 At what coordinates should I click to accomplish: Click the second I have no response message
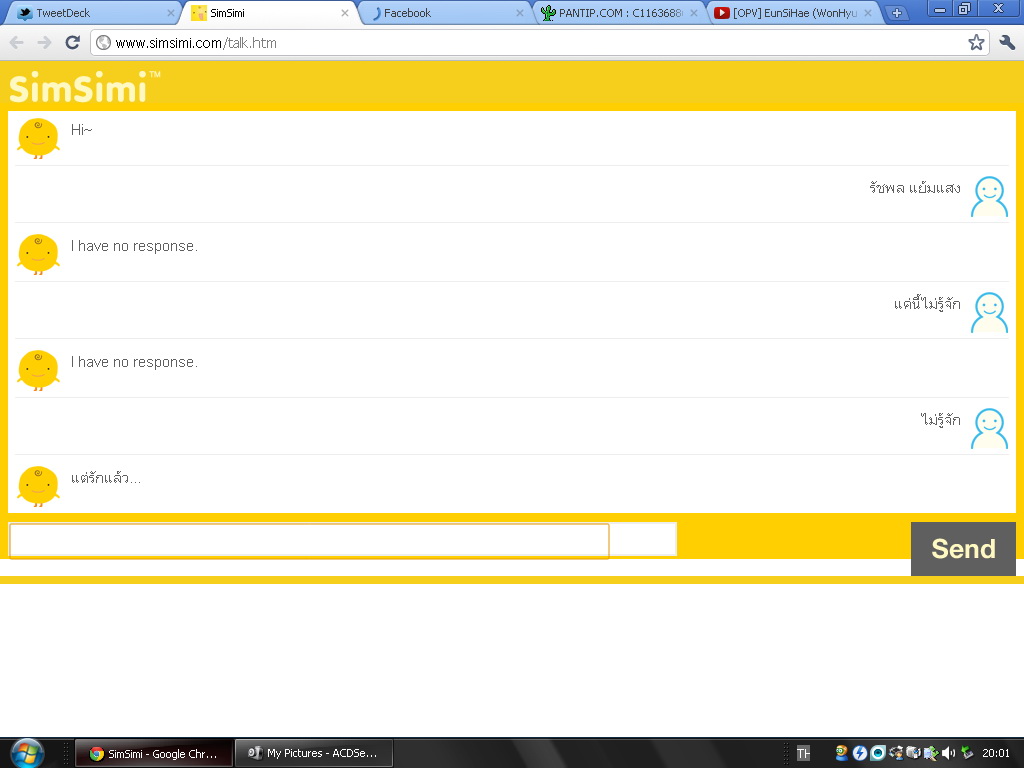click(134, 362)
